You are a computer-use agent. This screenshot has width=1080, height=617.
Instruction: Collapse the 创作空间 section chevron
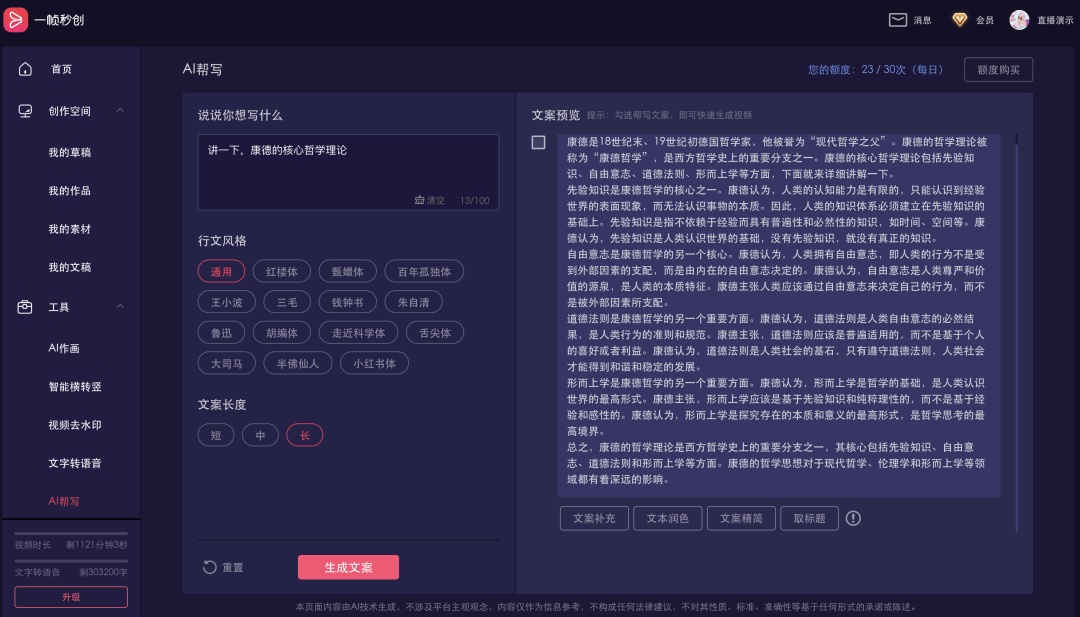click(120, 110)
